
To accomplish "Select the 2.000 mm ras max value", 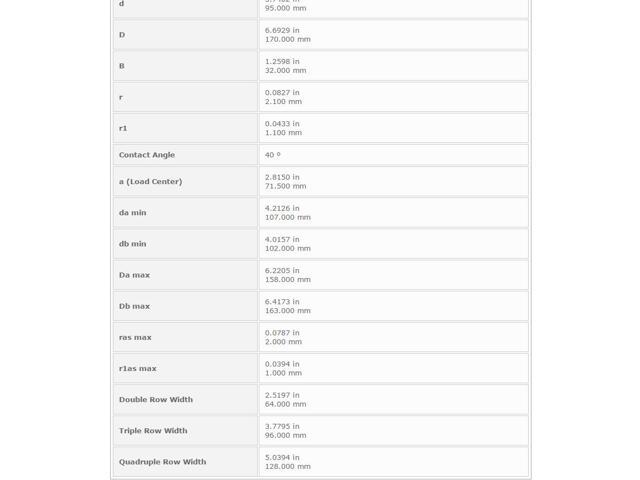I will [x=283, y=342].
